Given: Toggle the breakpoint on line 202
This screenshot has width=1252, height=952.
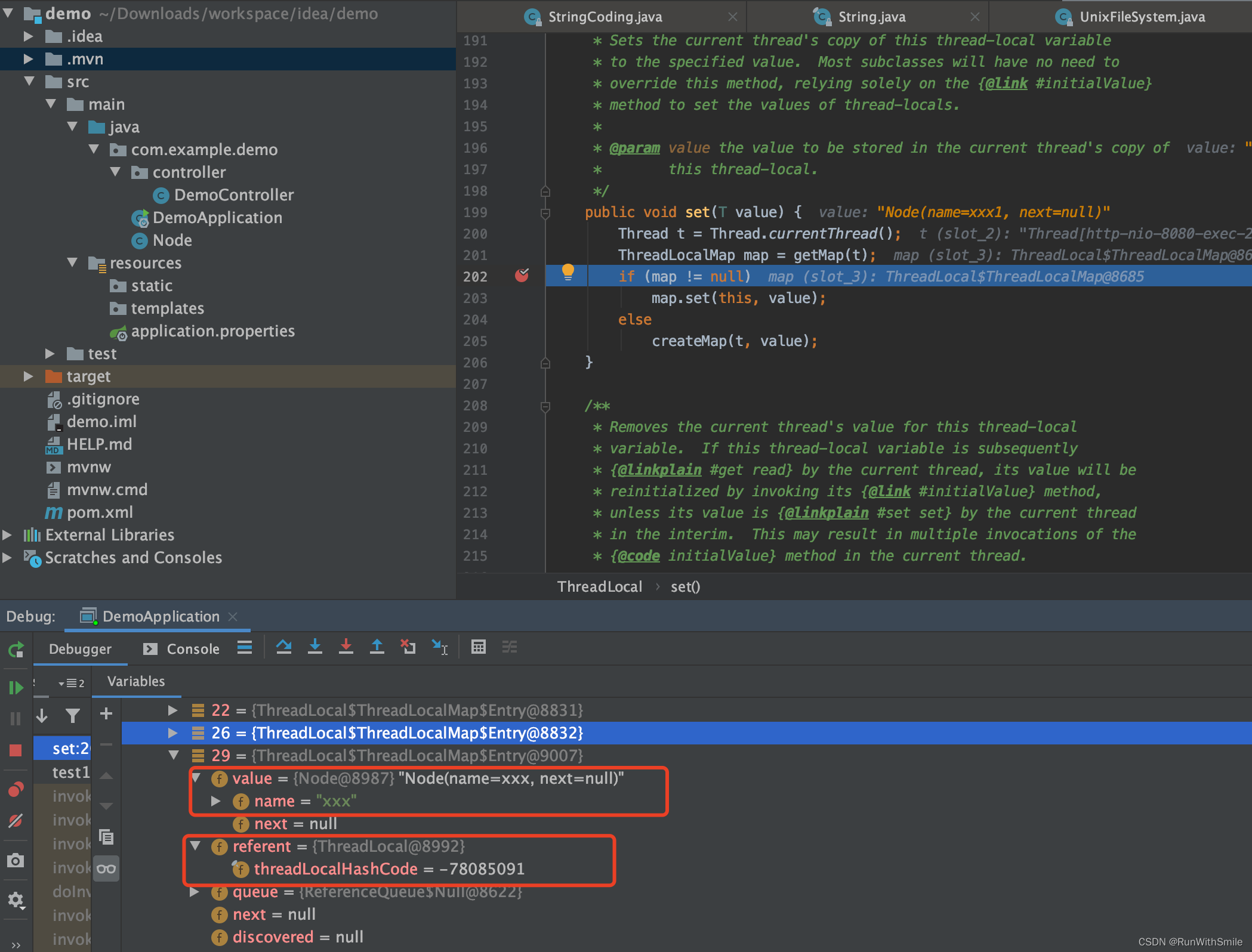Looking at the screenshot, I should (x=522, y=276).
